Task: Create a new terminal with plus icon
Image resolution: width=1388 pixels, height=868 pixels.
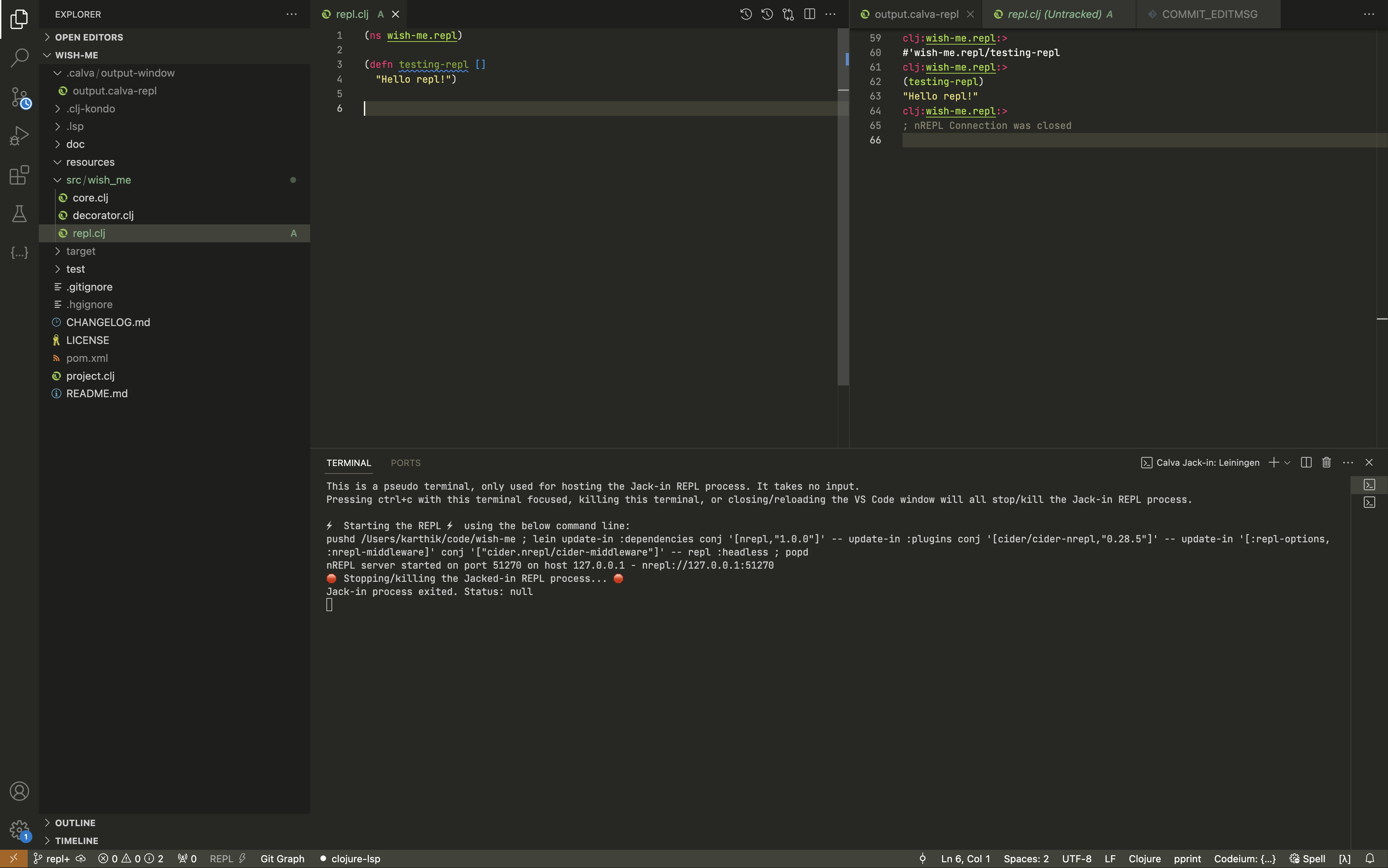Action: tap(1273, 463)
